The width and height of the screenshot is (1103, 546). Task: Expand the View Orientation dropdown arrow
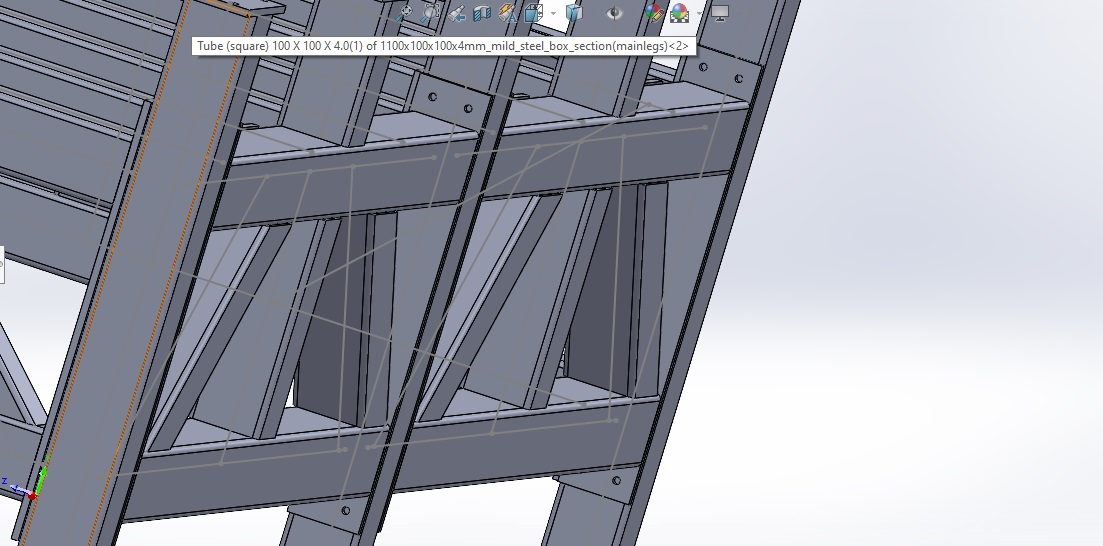[553, 14]
